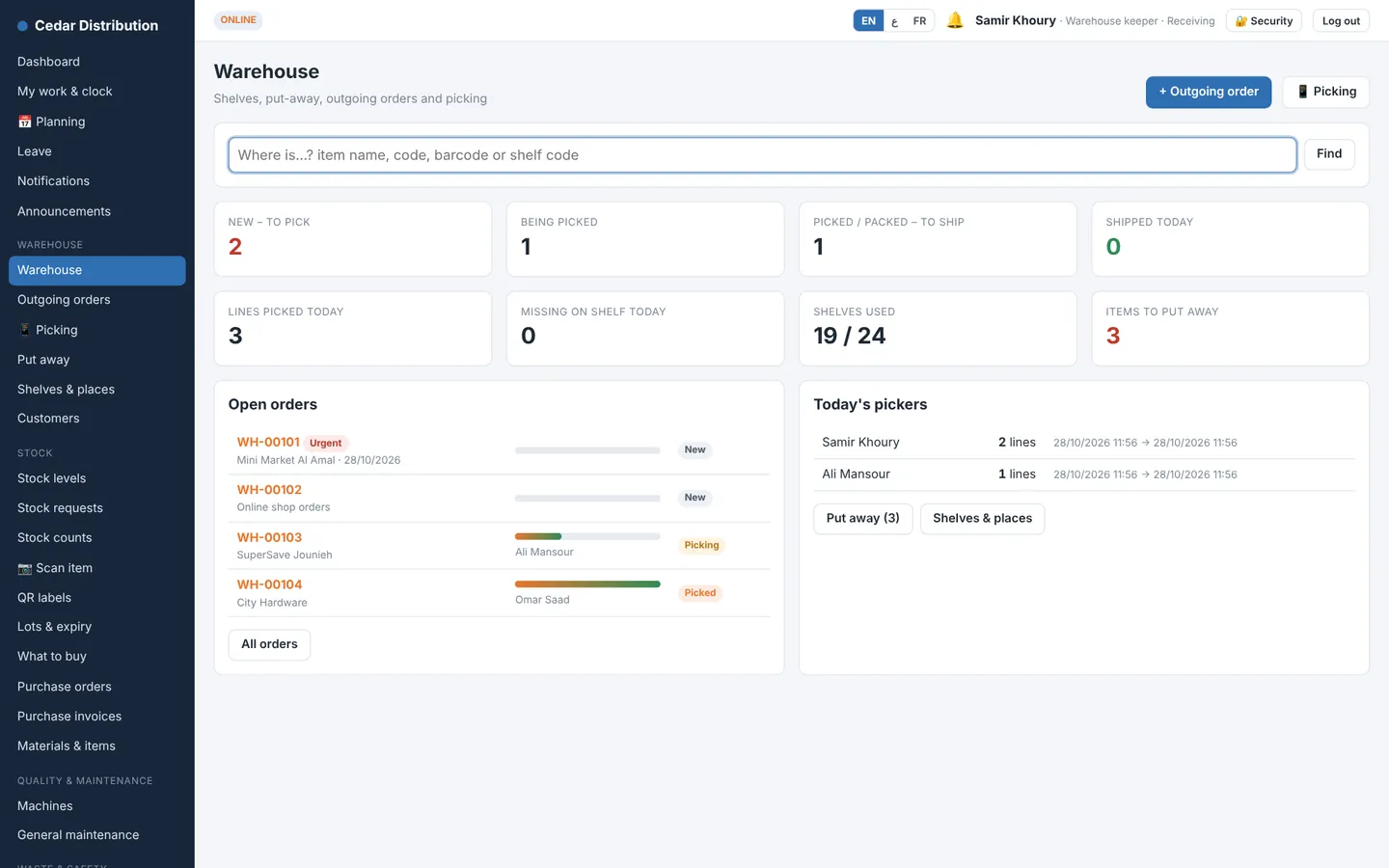Click WH-00104 picking progress bar
This screenshot has width=1389, height=868.
587,584
